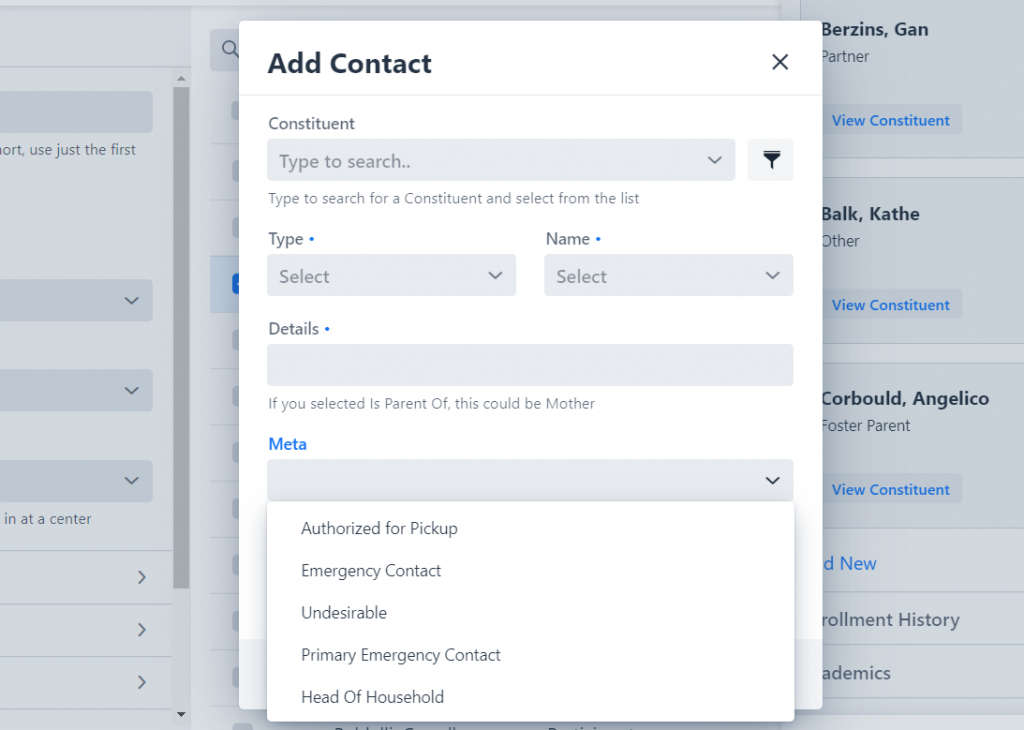Click the left panel scrollbar up arrow
The image size is (1024, 730).
181,78
